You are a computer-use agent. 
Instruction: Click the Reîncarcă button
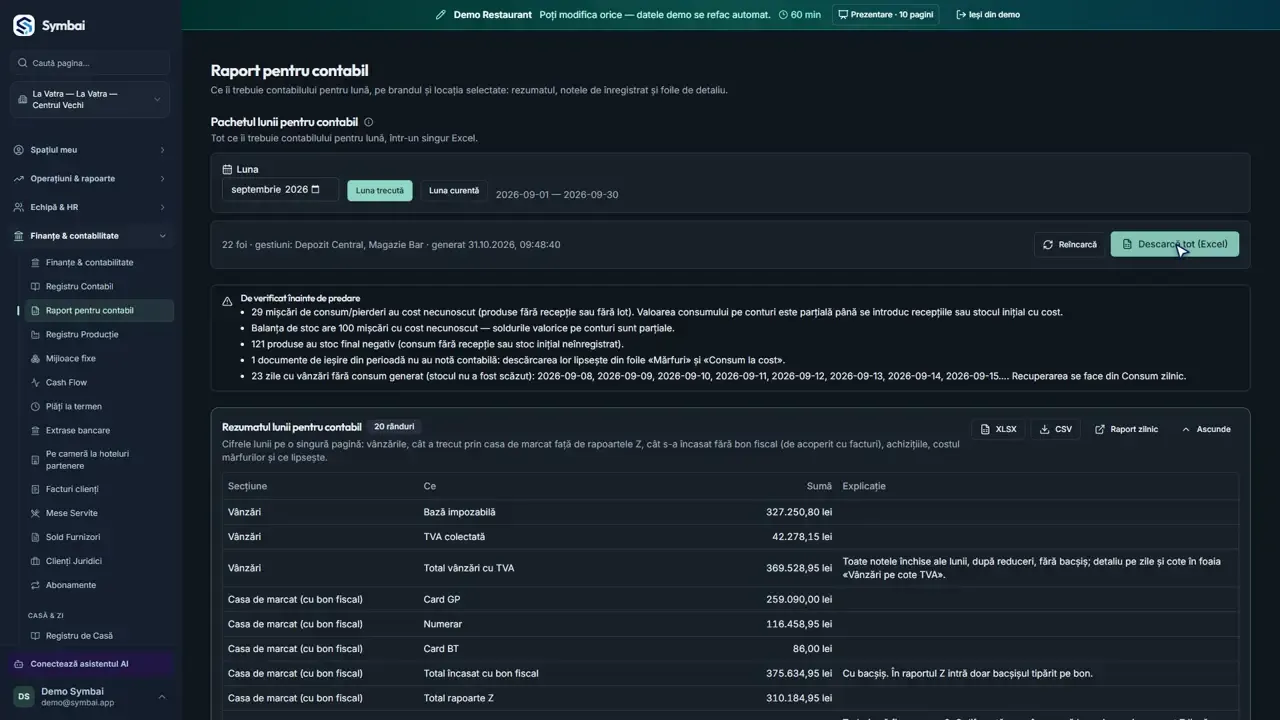coord(1069,244)
